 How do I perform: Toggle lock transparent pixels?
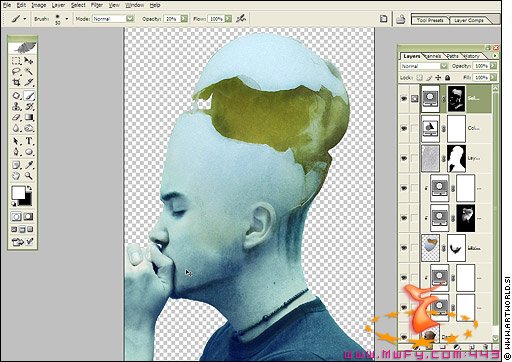[420, 78]
